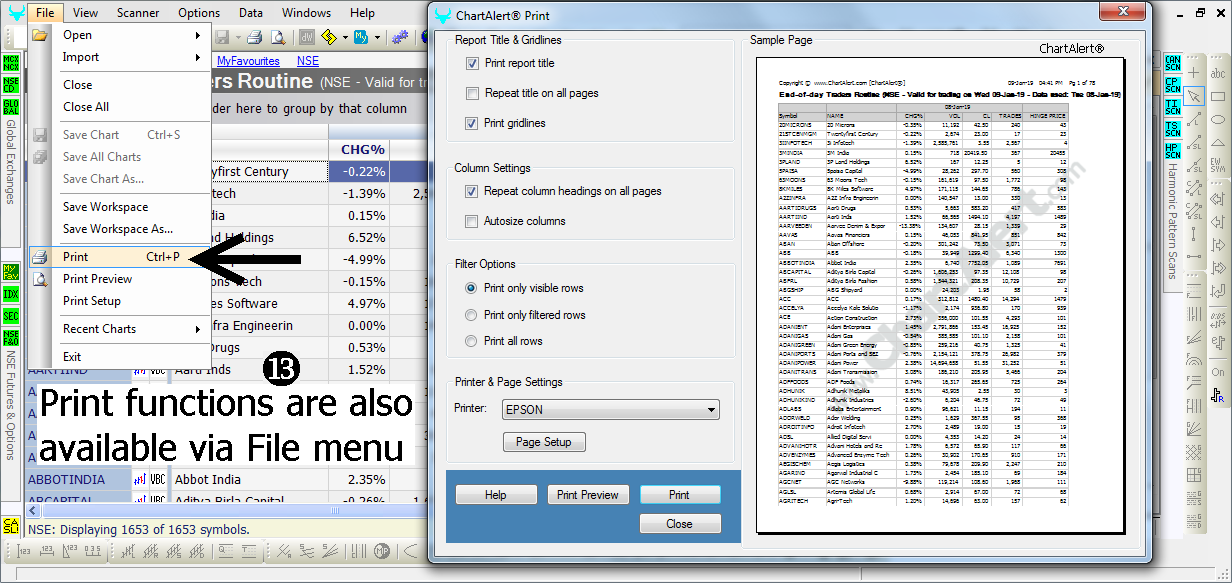Click the CAN SCN scanner icon
1232x583 pixels.
coord(1172,64)
